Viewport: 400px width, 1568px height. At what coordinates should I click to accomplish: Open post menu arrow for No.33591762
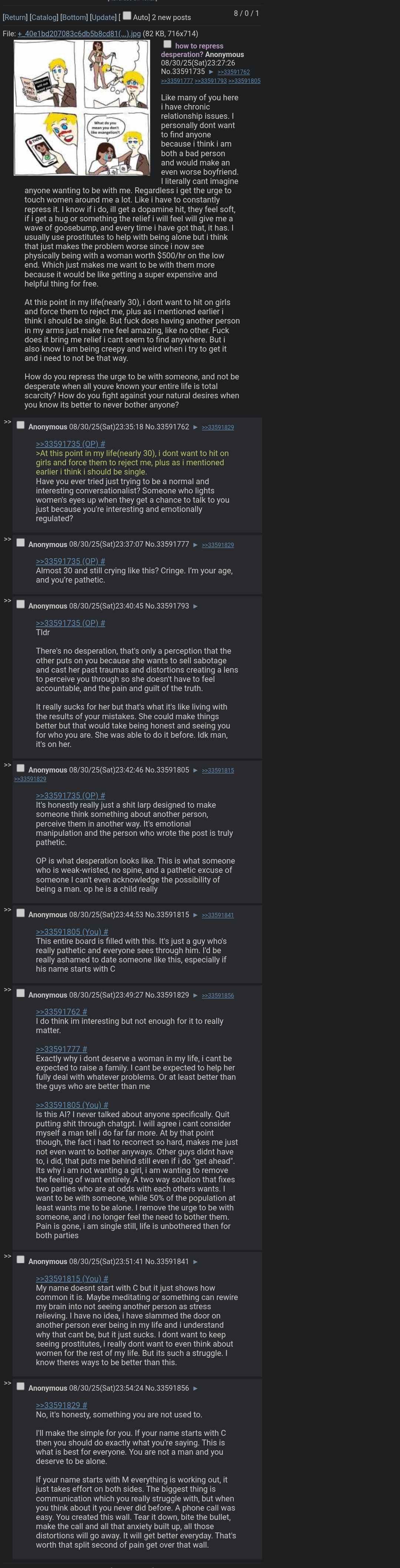pos(196,427)
